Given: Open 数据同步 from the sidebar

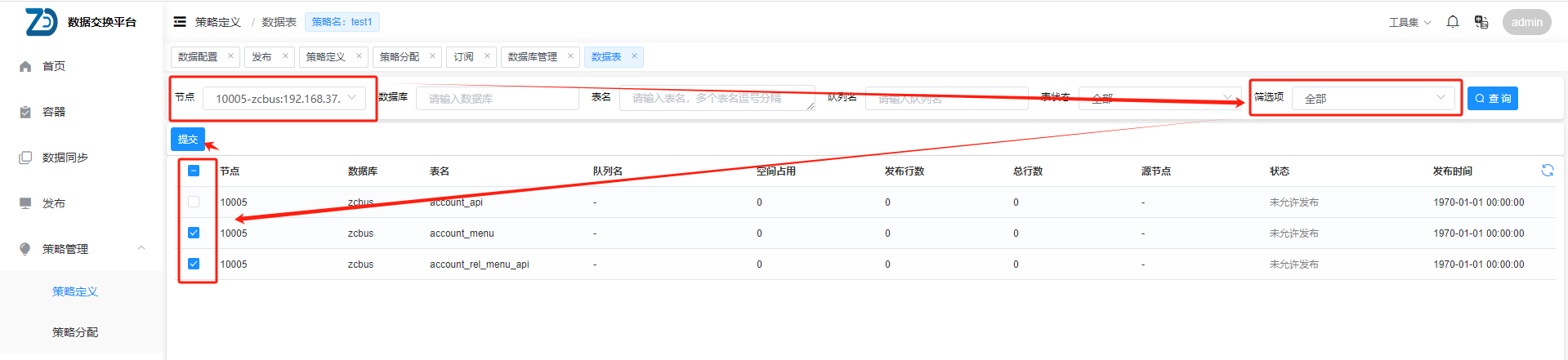Looking at the screenshot, I should click(x=65, y=158).
